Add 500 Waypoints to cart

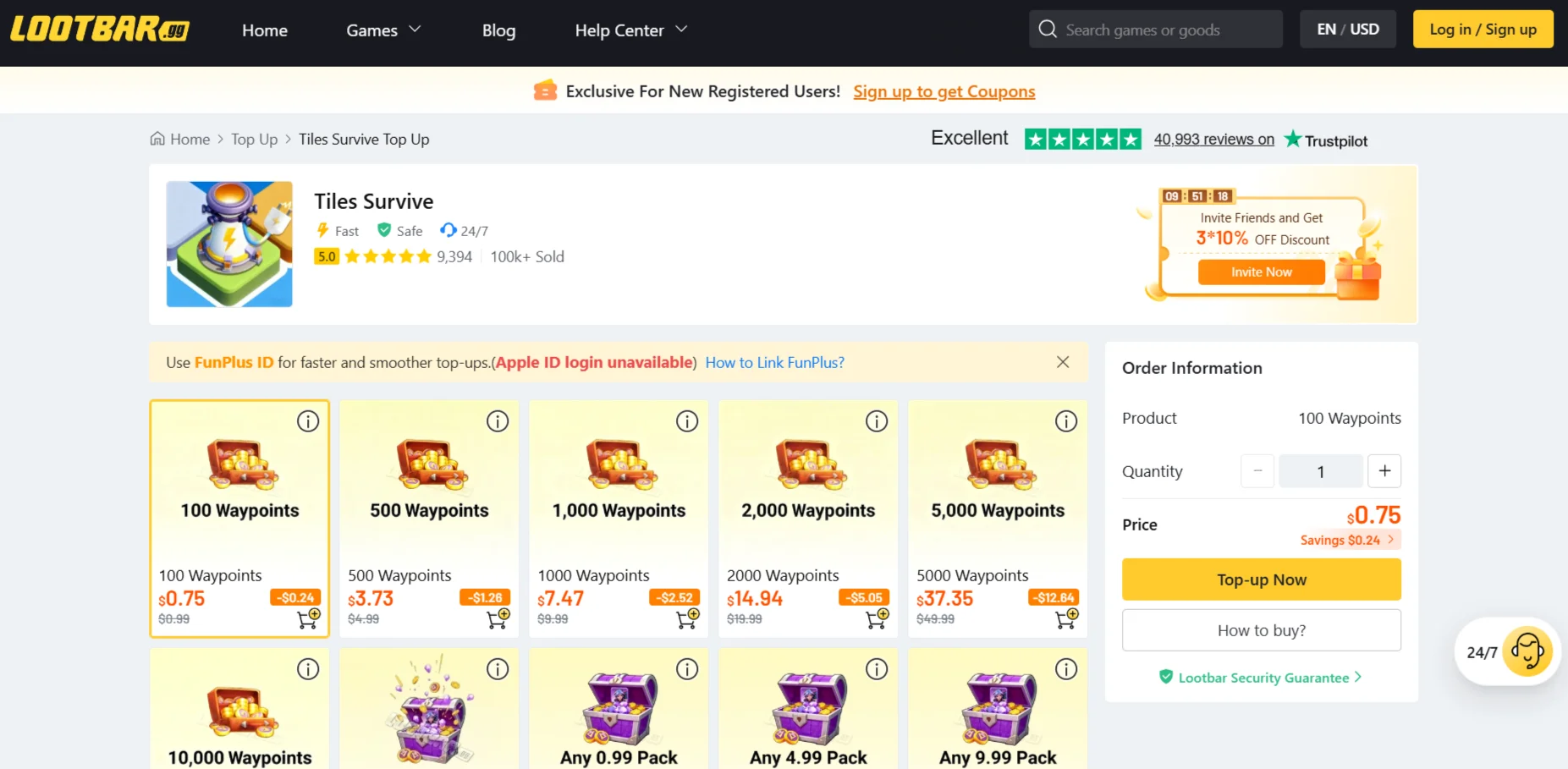(498, 619)
